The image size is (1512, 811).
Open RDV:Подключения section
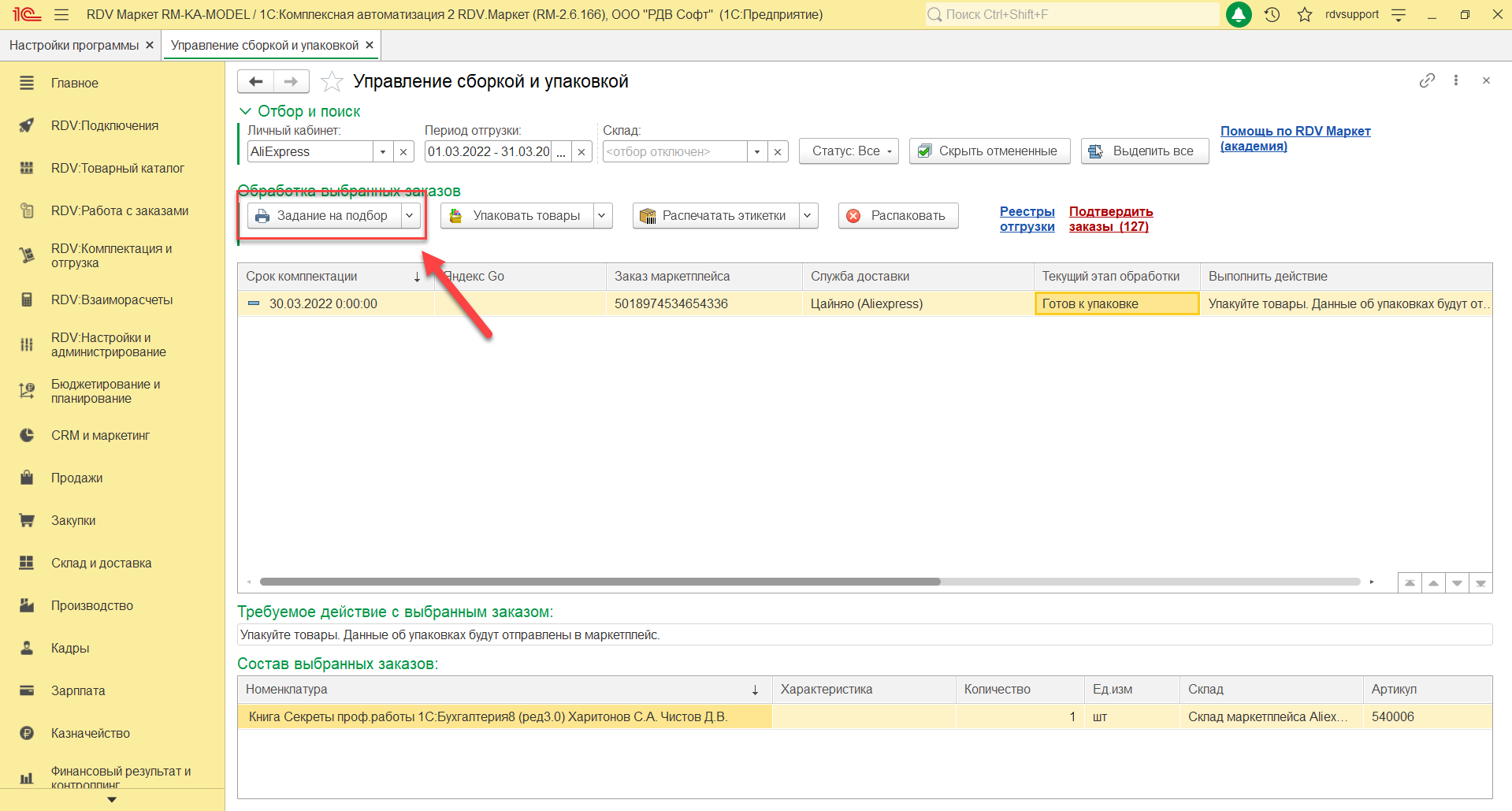pos(112,125)
